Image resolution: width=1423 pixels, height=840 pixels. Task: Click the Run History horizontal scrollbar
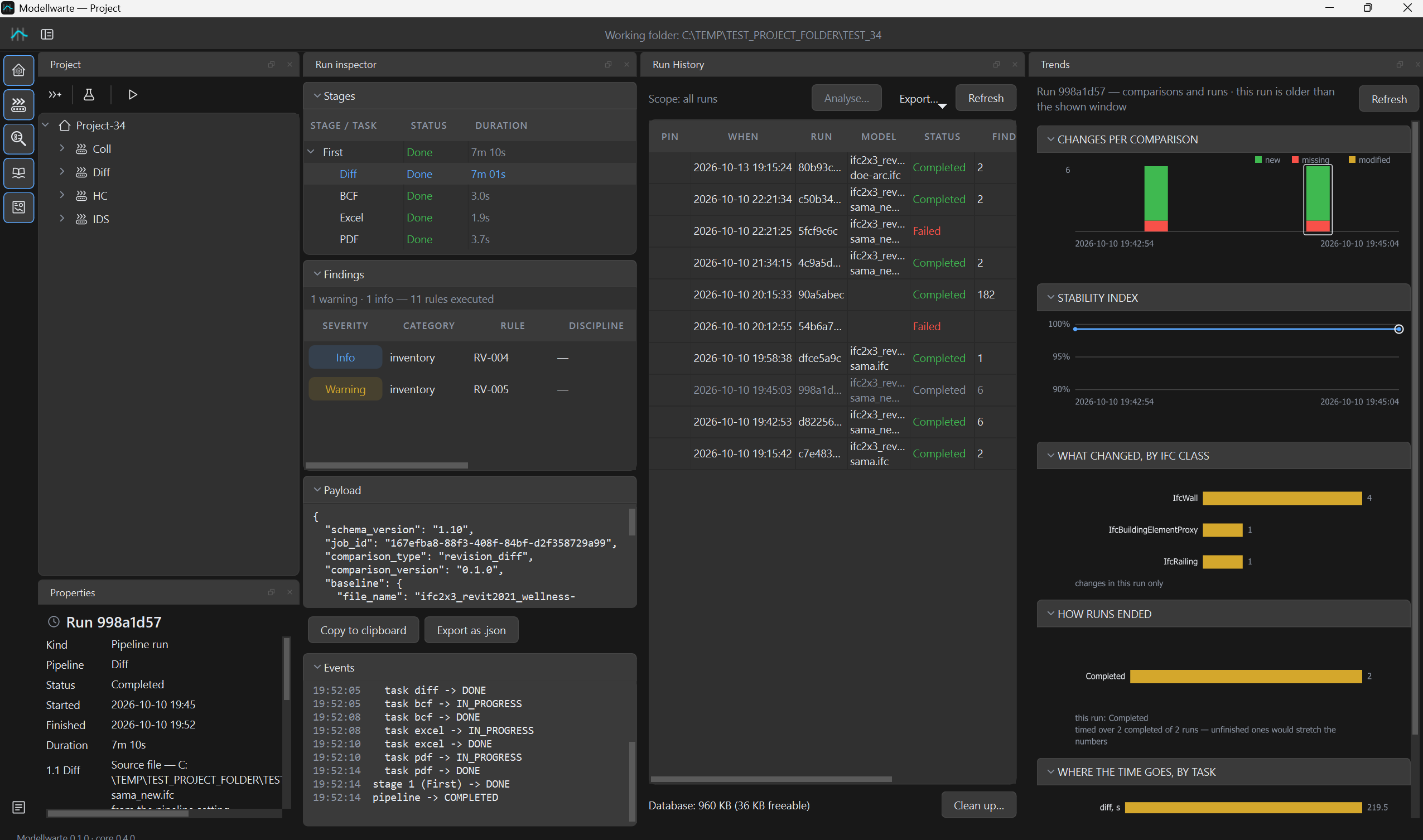771,779
